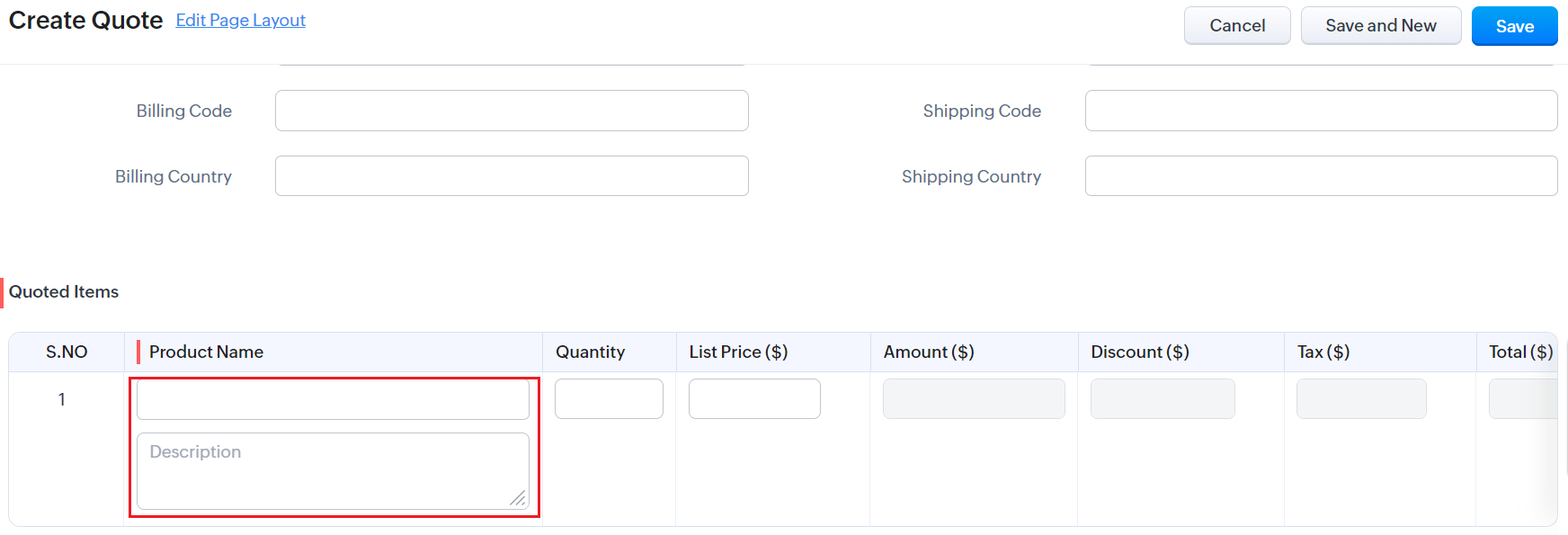Click the Discount field in row 1

coord(1162,398)
